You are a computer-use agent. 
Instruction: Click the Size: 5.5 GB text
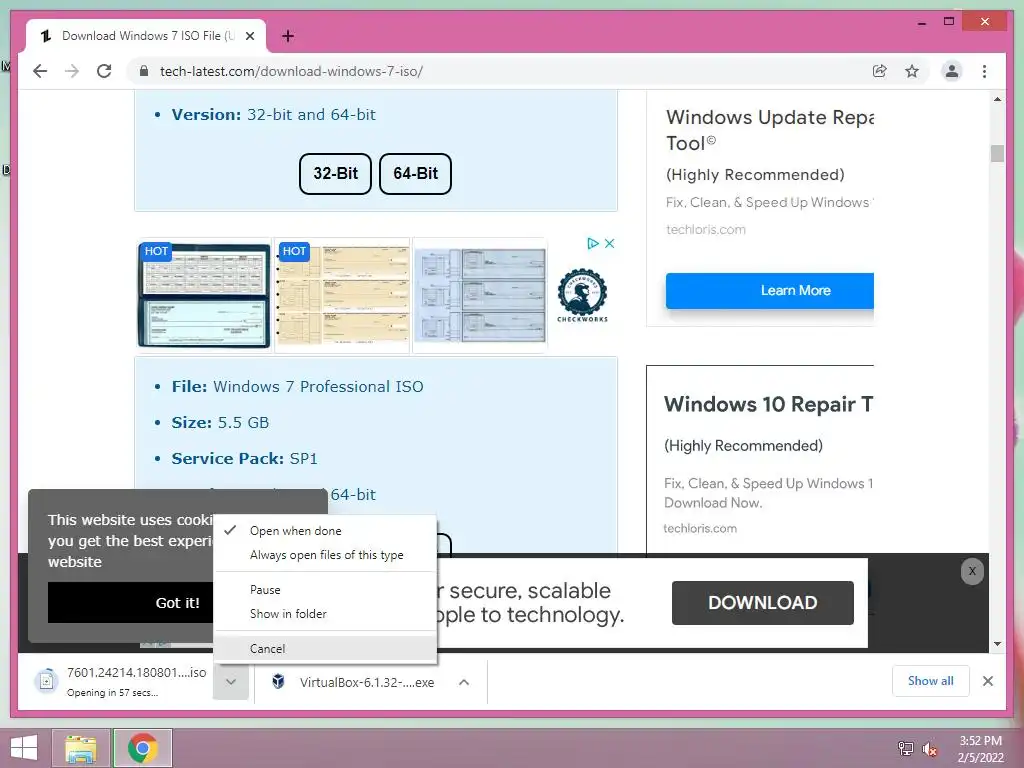coord(220,423)
